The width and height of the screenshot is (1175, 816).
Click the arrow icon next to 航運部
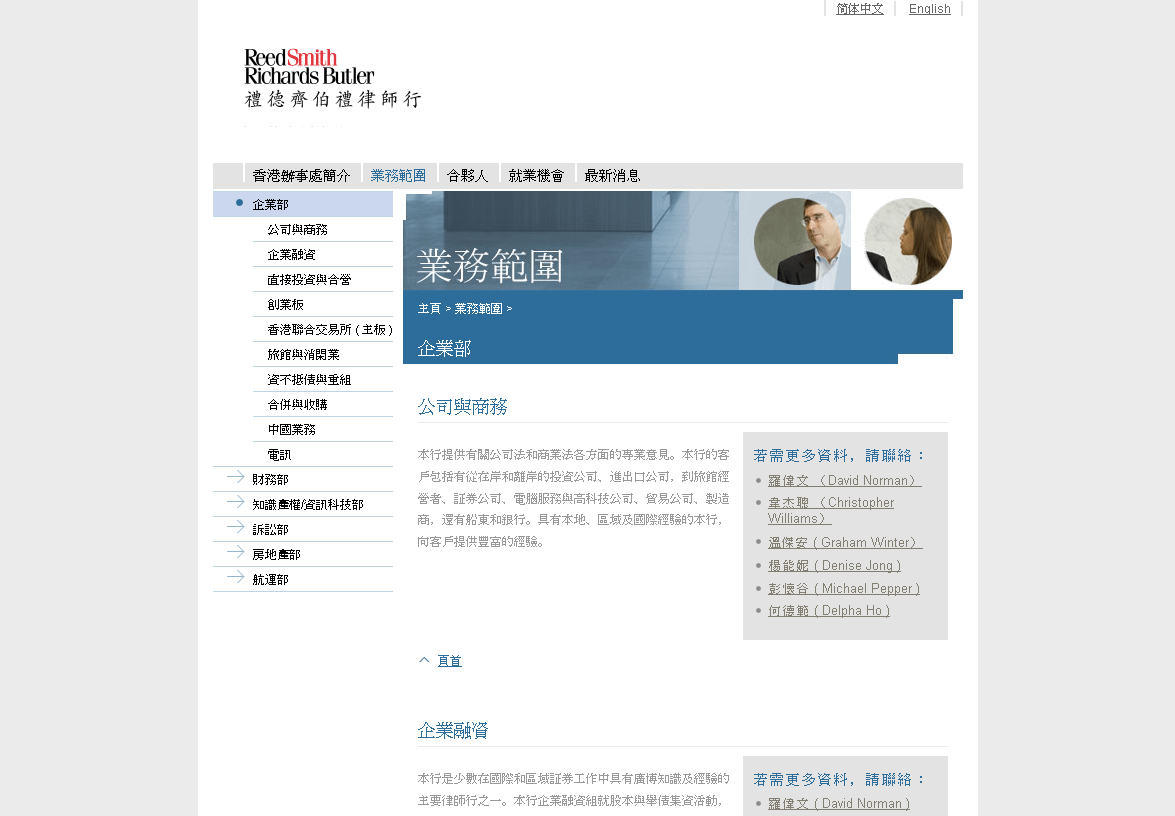pyautogui.click(x=235, y=577)
